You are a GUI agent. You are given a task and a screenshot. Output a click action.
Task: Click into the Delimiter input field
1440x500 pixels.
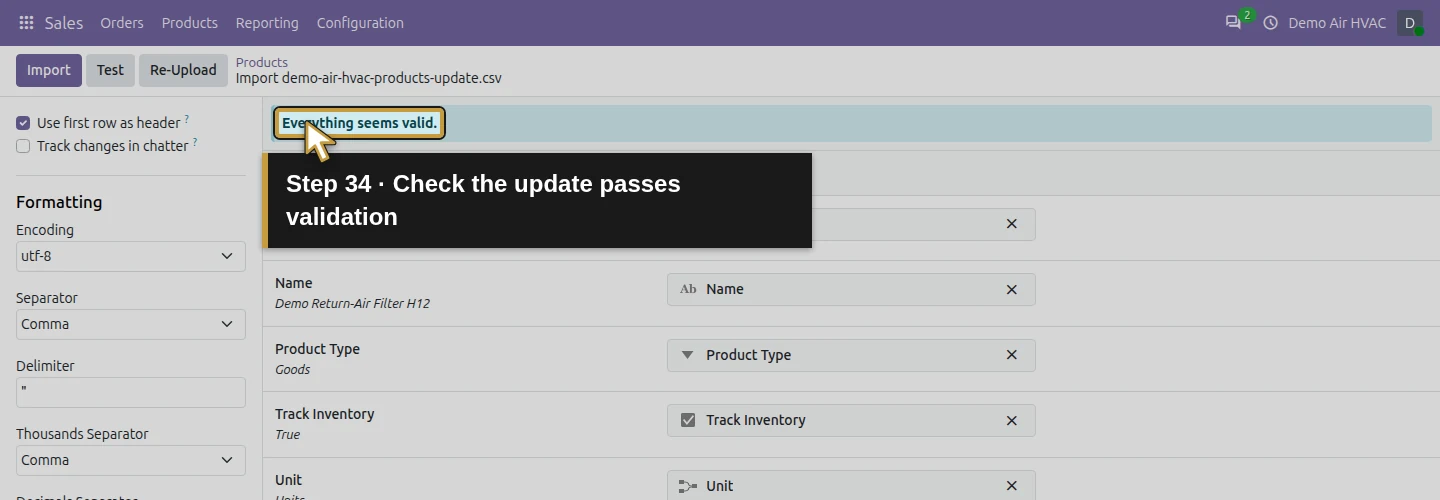131,392
